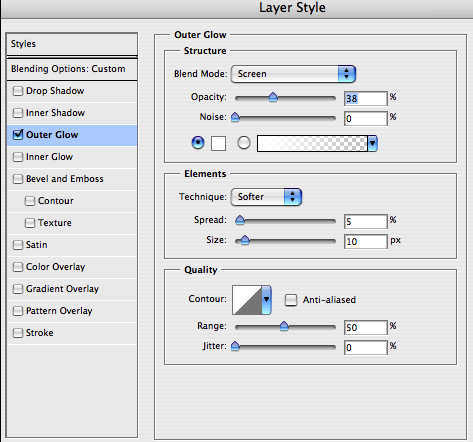Select Bevel and Emboss style row
Image resolution: width=473 pixels, height=442 pixels.
coord(72,179)
